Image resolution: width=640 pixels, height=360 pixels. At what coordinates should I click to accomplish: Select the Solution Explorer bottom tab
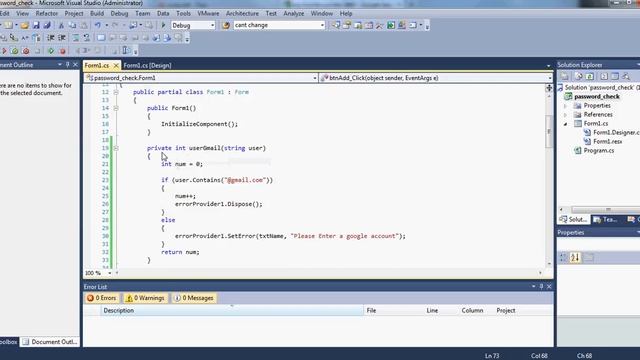pyautogui.click(x=573, y=220)
